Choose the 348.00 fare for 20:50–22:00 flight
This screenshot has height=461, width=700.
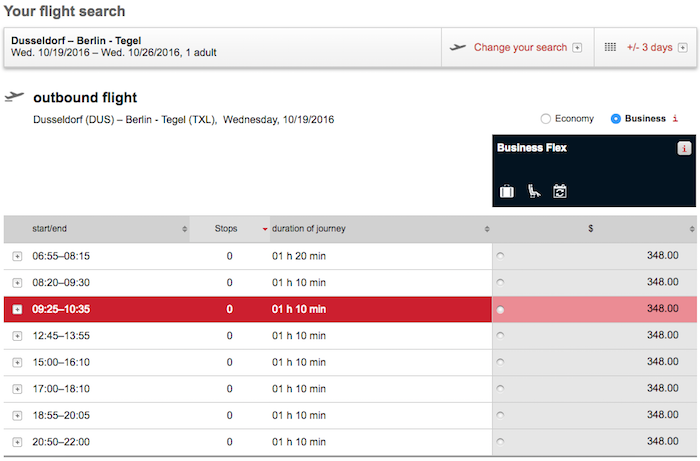500,441
